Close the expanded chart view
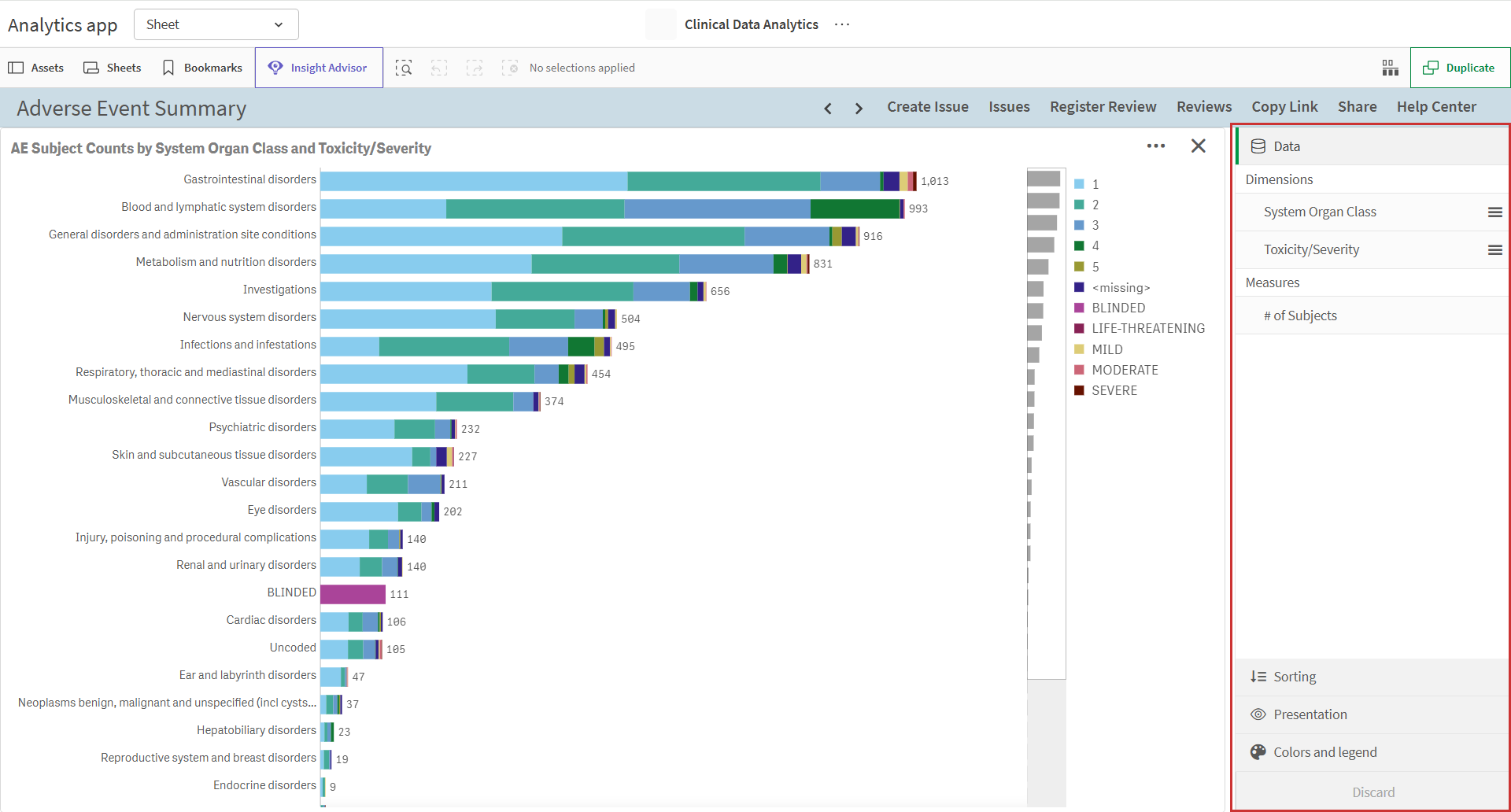Viewport: 1511px width, 812px height. pos(1199,146)
